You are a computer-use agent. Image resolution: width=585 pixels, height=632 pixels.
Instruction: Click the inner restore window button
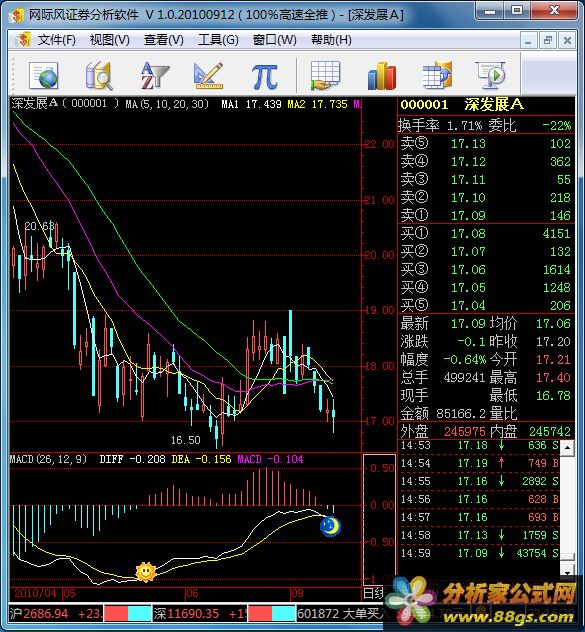click(548, 41)
